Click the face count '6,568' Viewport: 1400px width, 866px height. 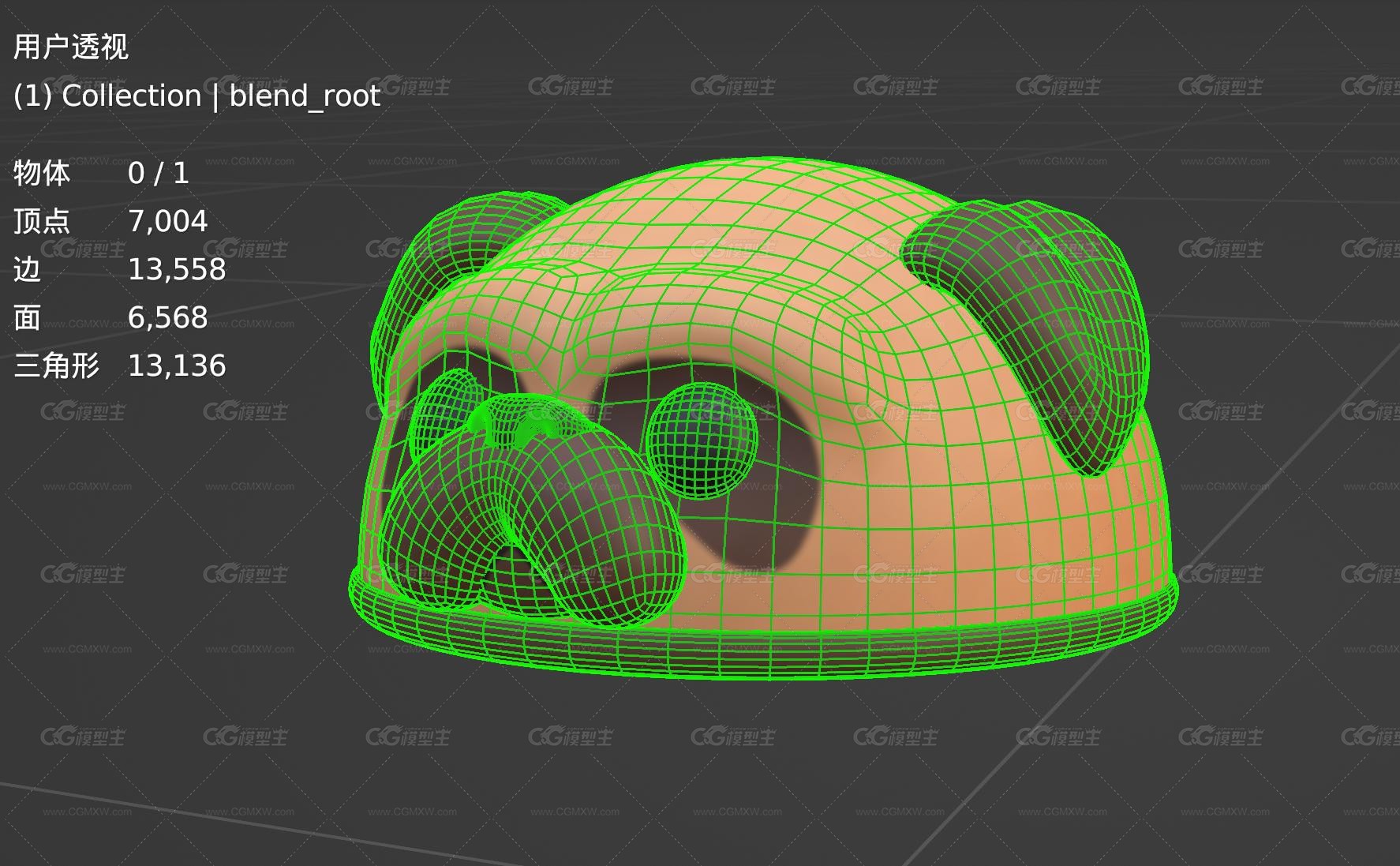click(168, 318)
